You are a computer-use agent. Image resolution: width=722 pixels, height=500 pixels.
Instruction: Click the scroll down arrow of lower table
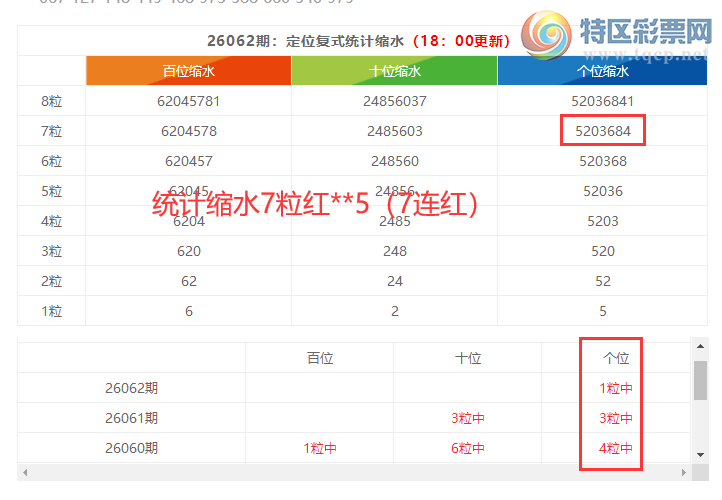(x=700, y=455)
